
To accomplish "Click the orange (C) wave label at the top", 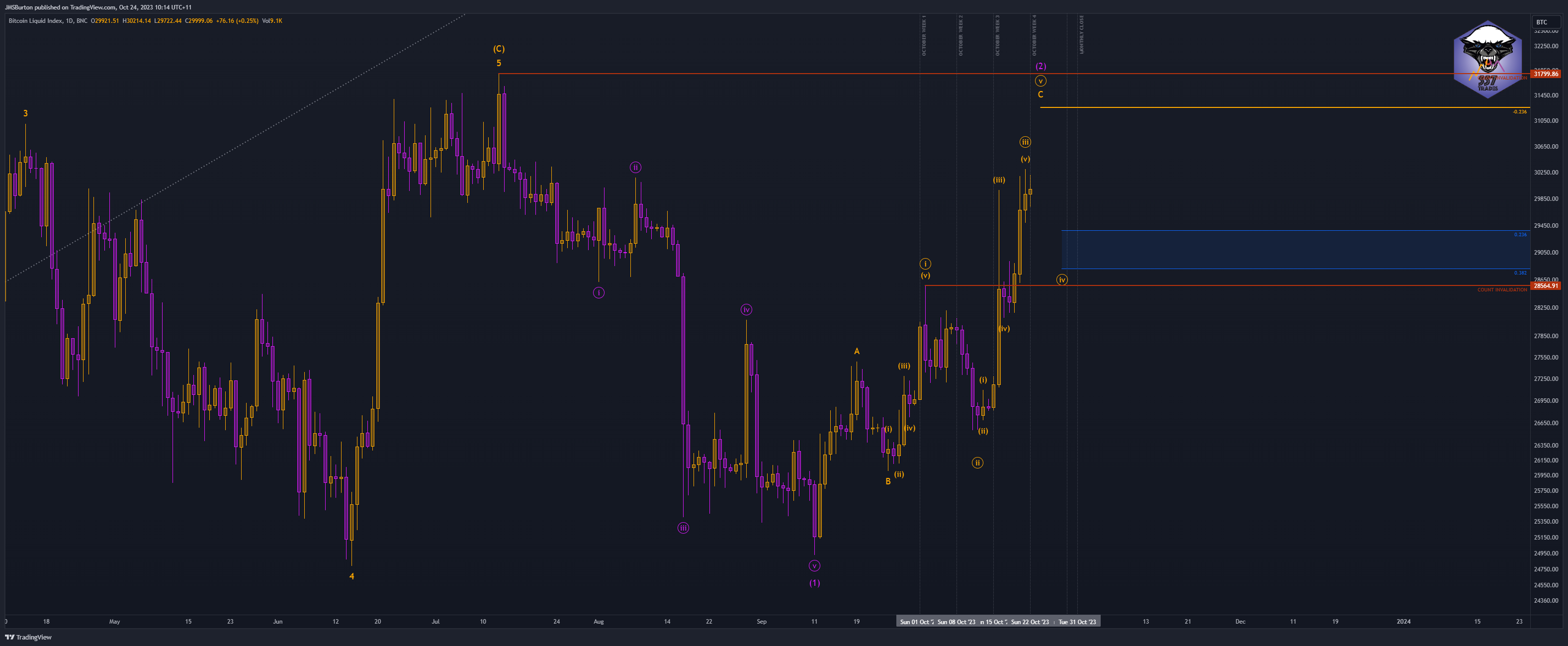I will pyautogui.click(x=499, y=49).
